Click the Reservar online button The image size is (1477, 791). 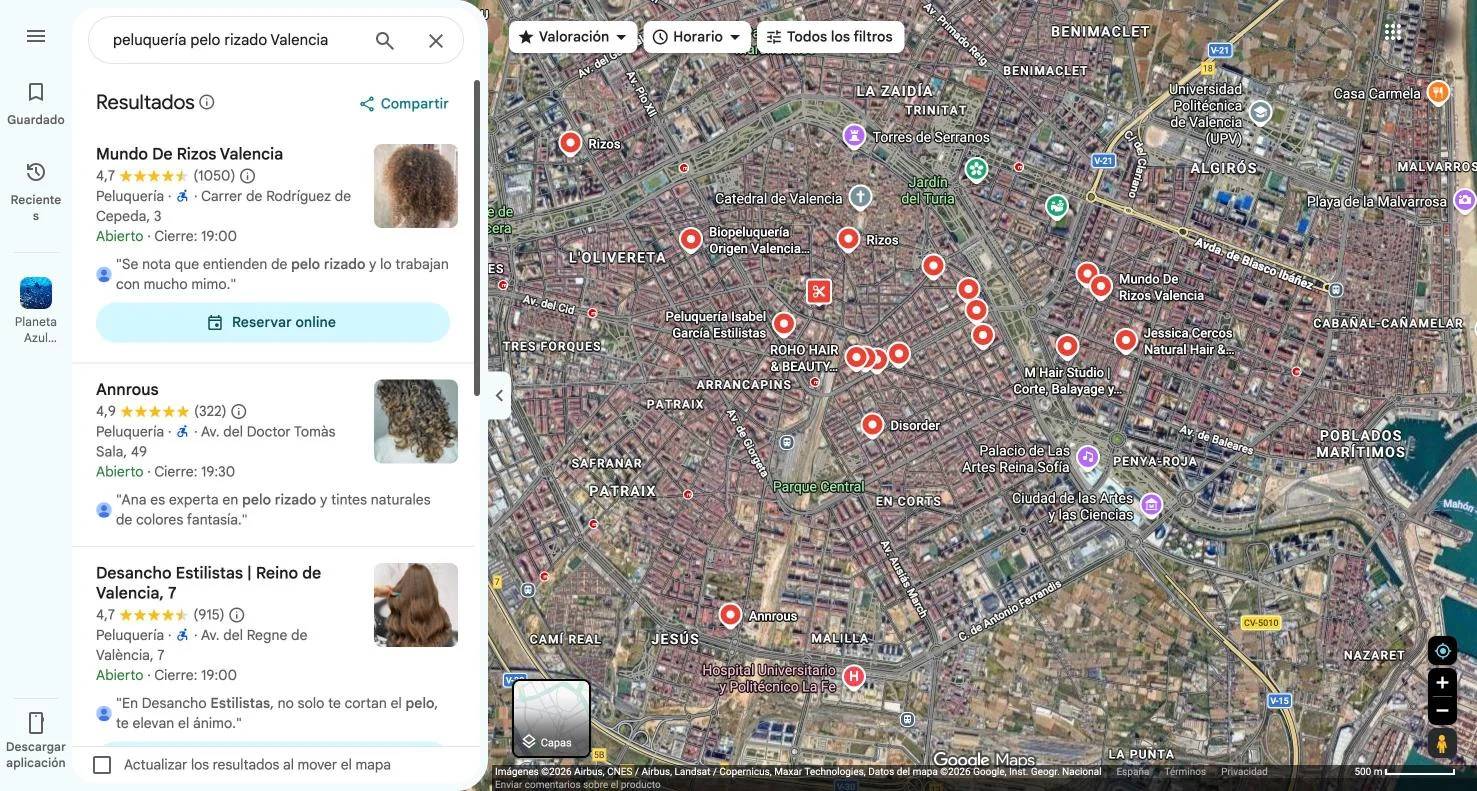click(273, 322)
